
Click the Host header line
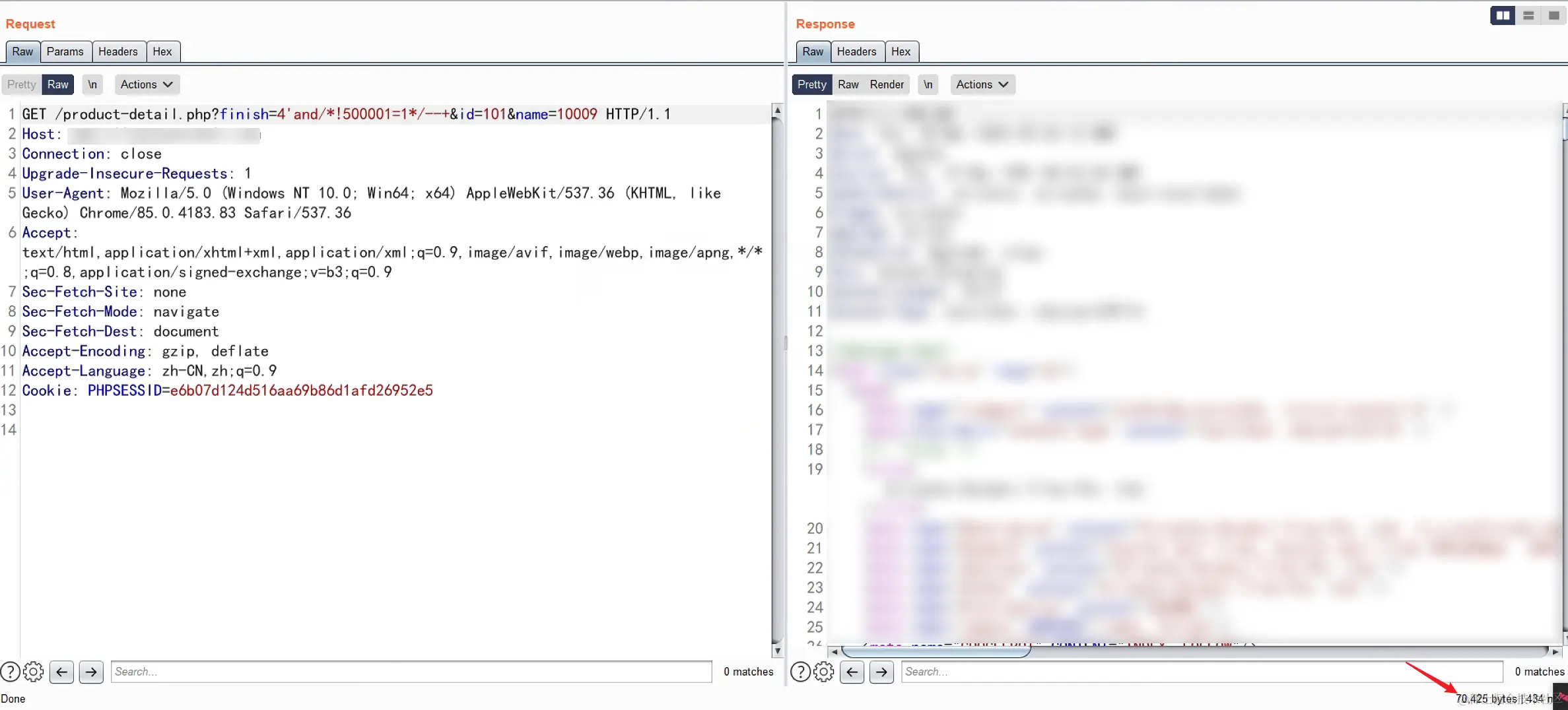tap(142, 134)
